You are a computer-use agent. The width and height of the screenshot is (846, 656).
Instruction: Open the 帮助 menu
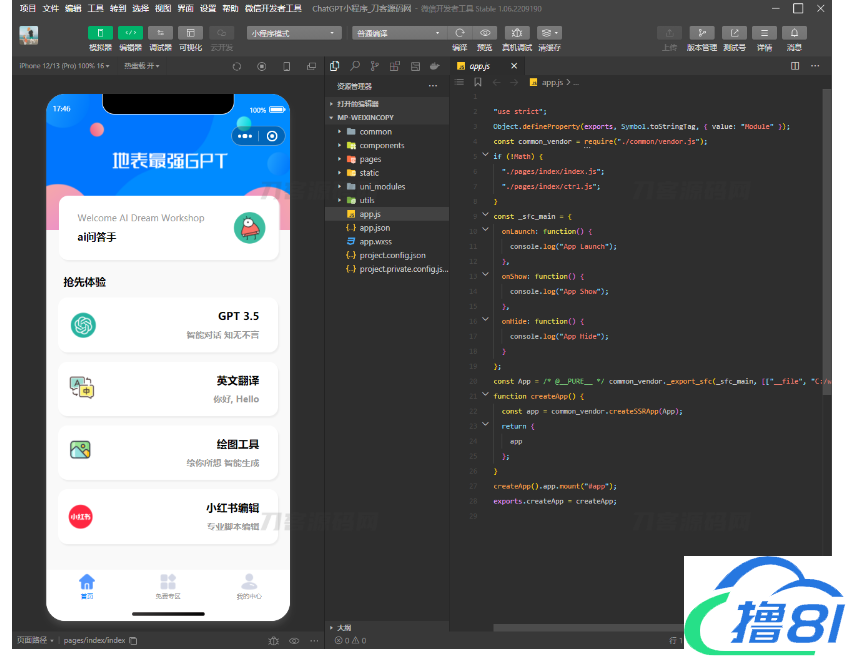230,9
